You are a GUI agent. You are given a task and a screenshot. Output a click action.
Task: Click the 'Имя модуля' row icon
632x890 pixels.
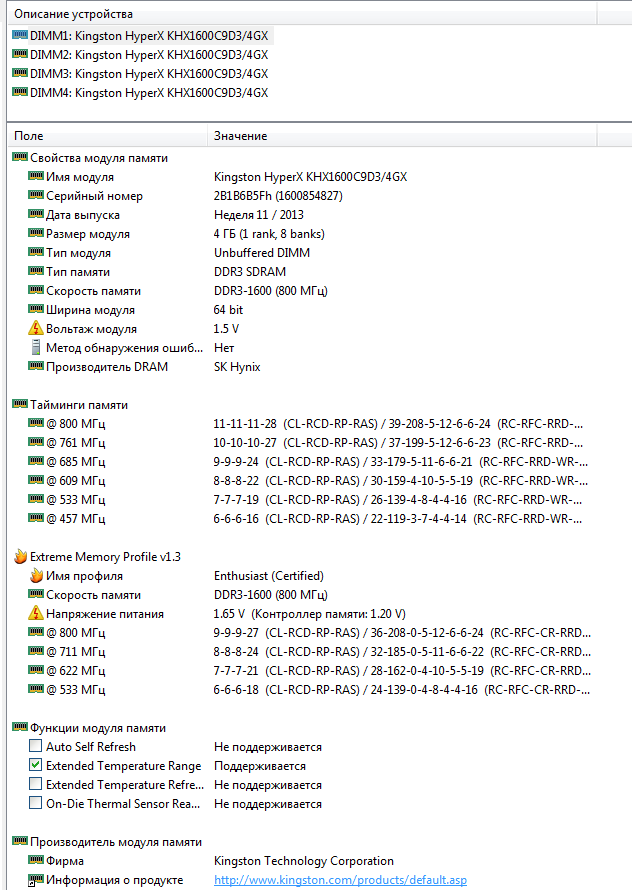(36, 176)
